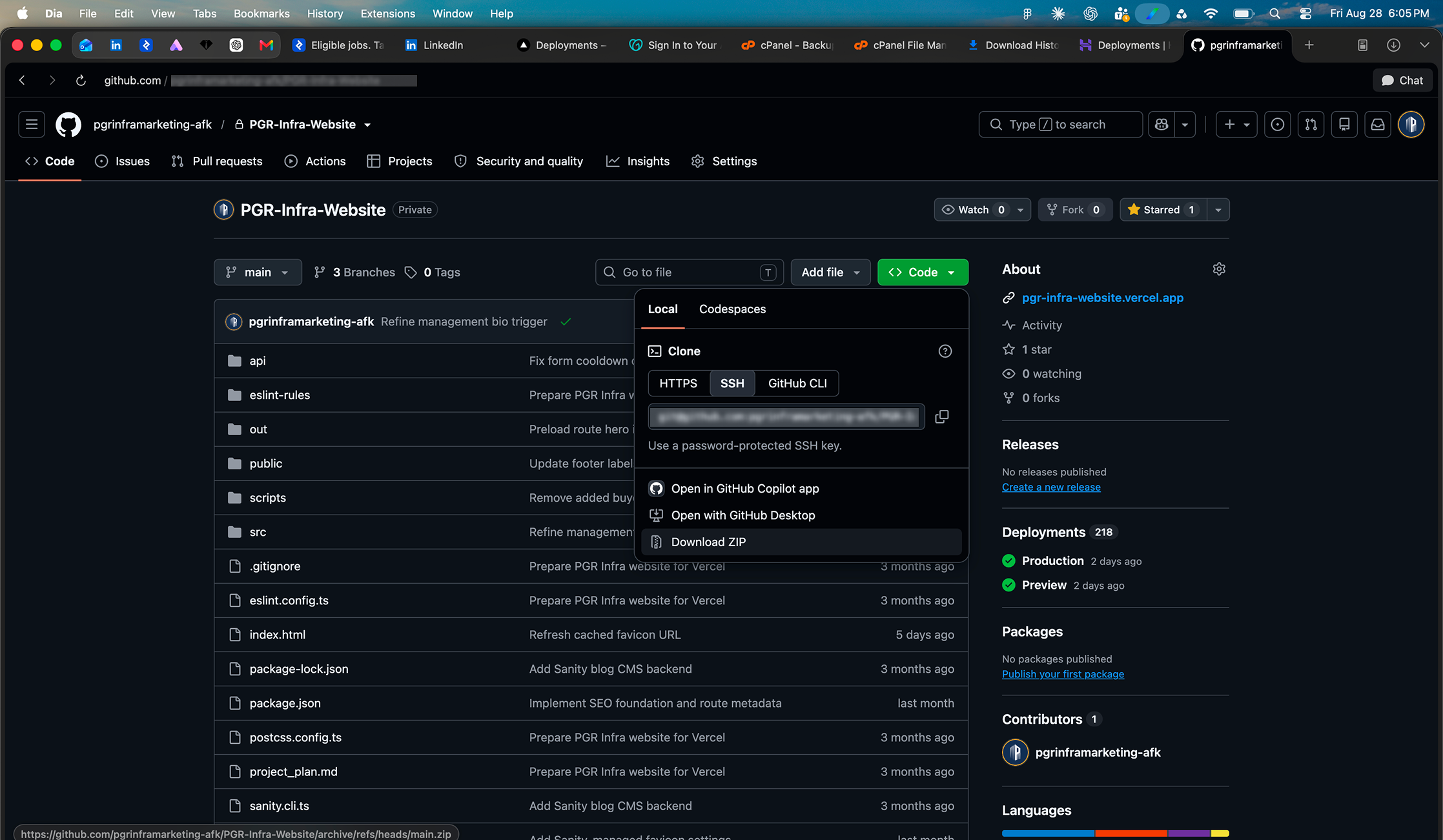Copy the SSH clone URL
The width and height of the screenshot is (1443, 840).
[x=942, y=416]
